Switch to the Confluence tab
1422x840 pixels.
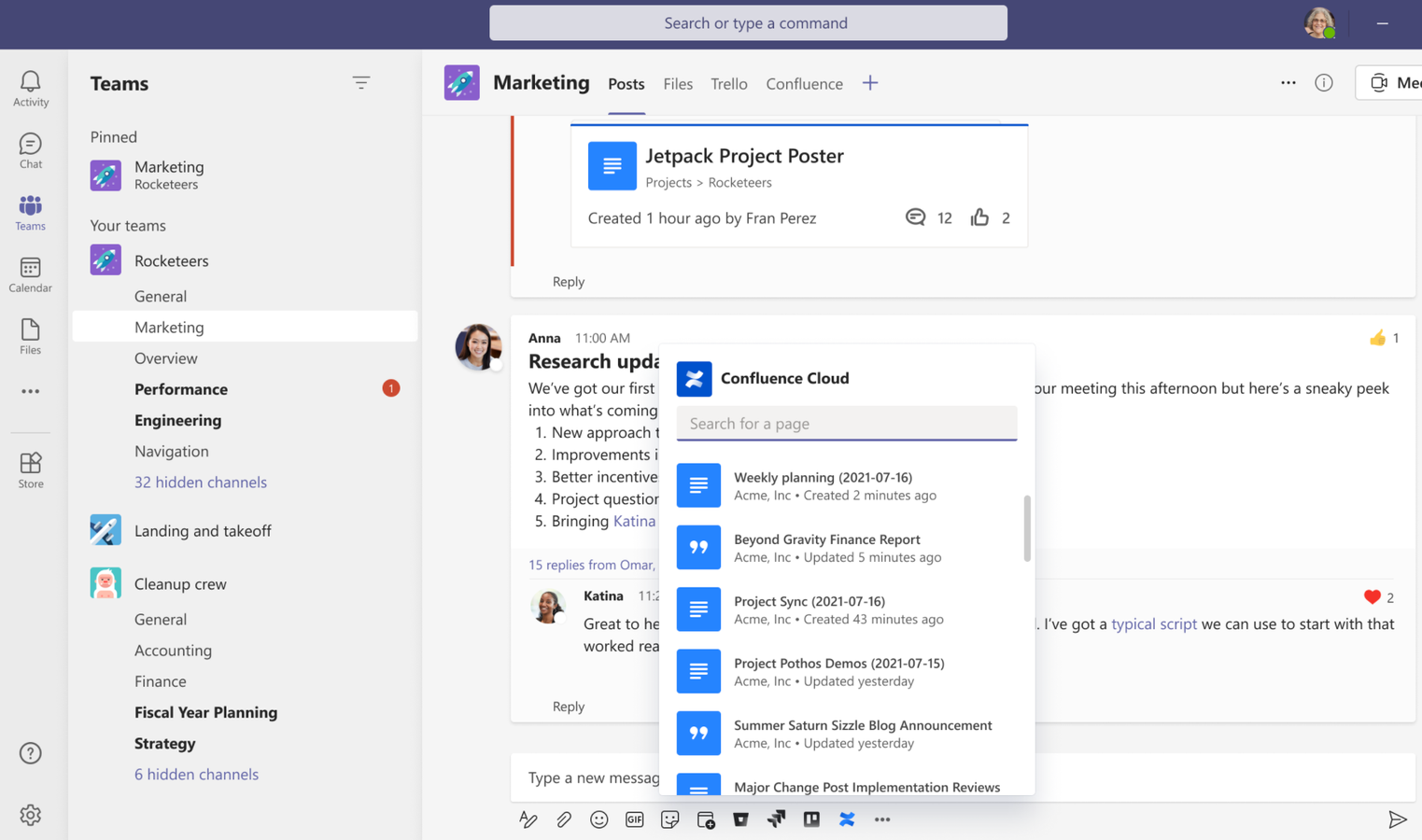pyautogui.click(x=805, y=84)
